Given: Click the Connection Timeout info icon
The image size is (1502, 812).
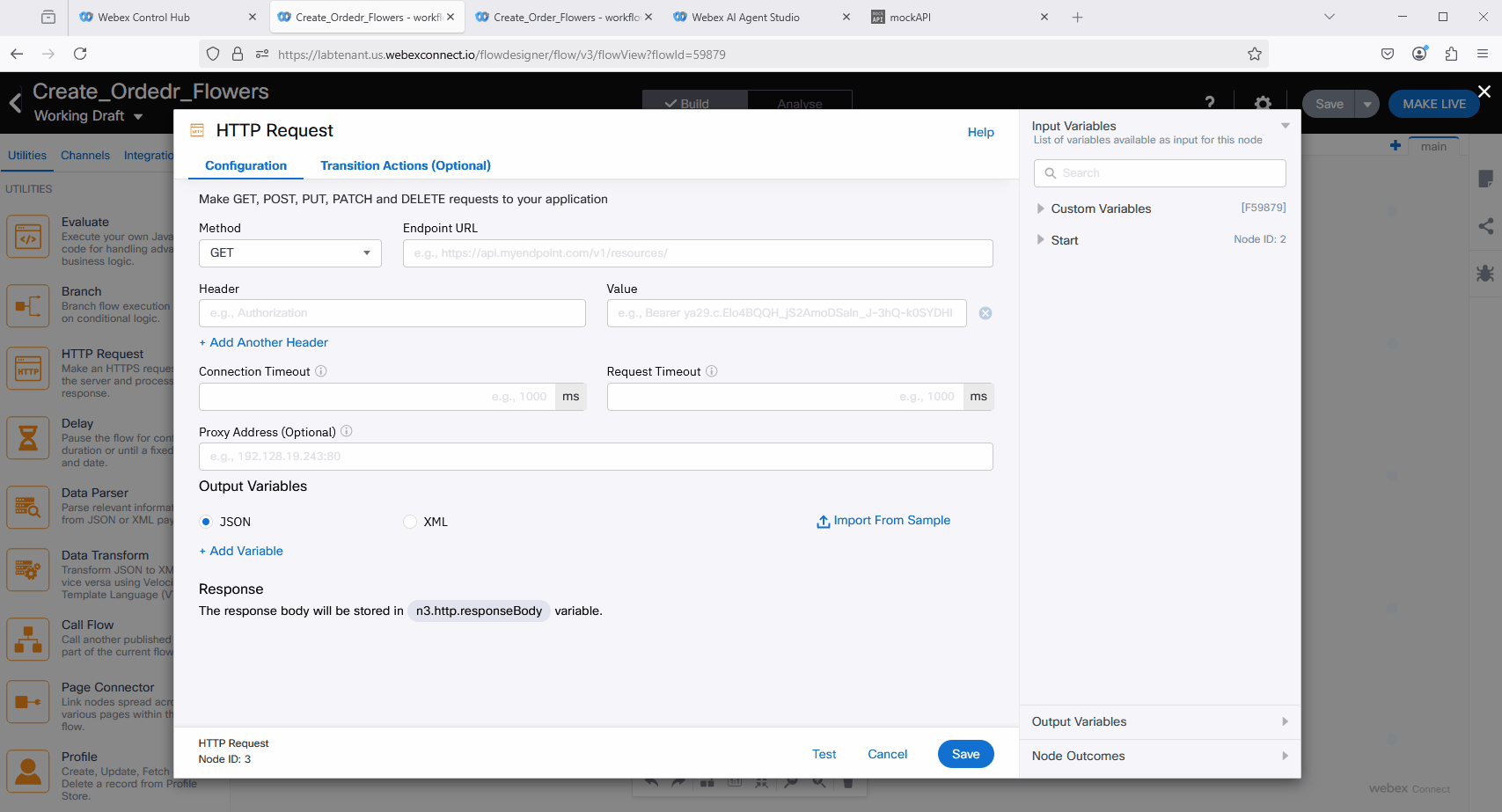Looking at the screenshot, I should [x=321, y=371].
